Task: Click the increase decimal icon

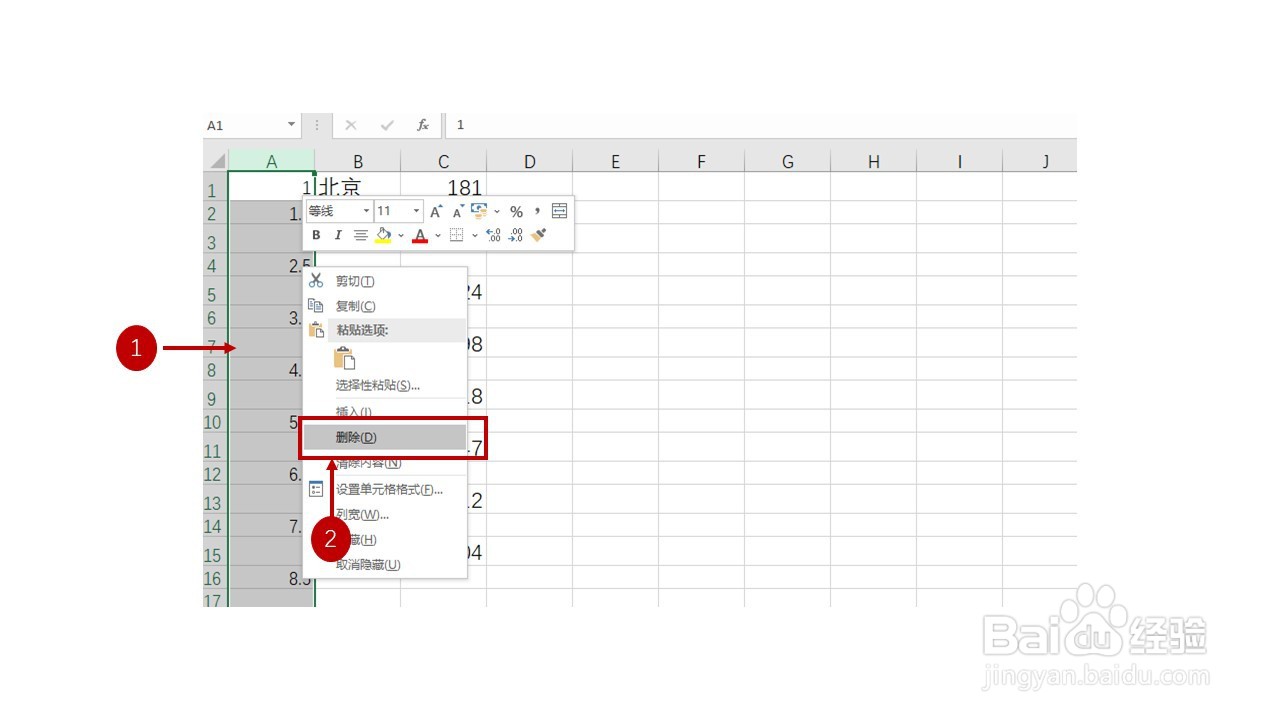Action: point(493,235)
